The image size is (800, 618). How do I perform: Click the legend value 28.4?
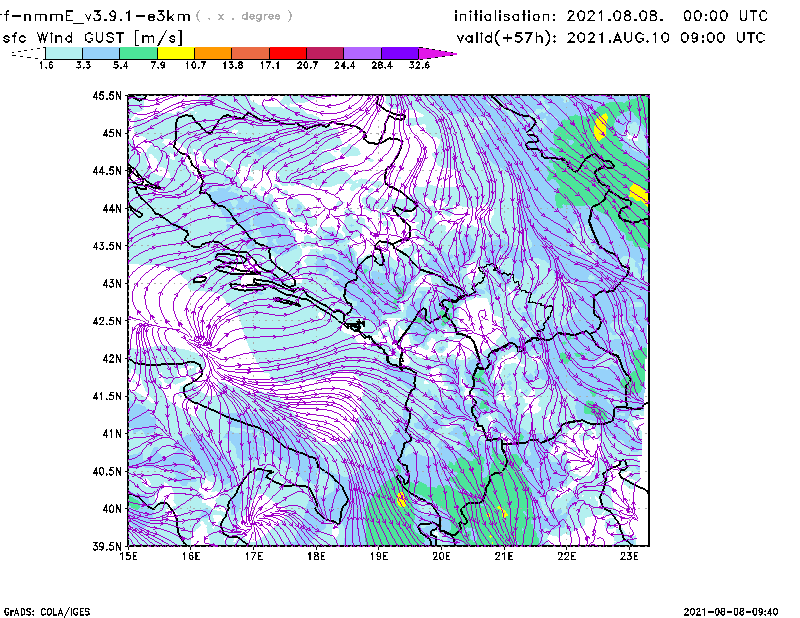click(x=382, y=65)
